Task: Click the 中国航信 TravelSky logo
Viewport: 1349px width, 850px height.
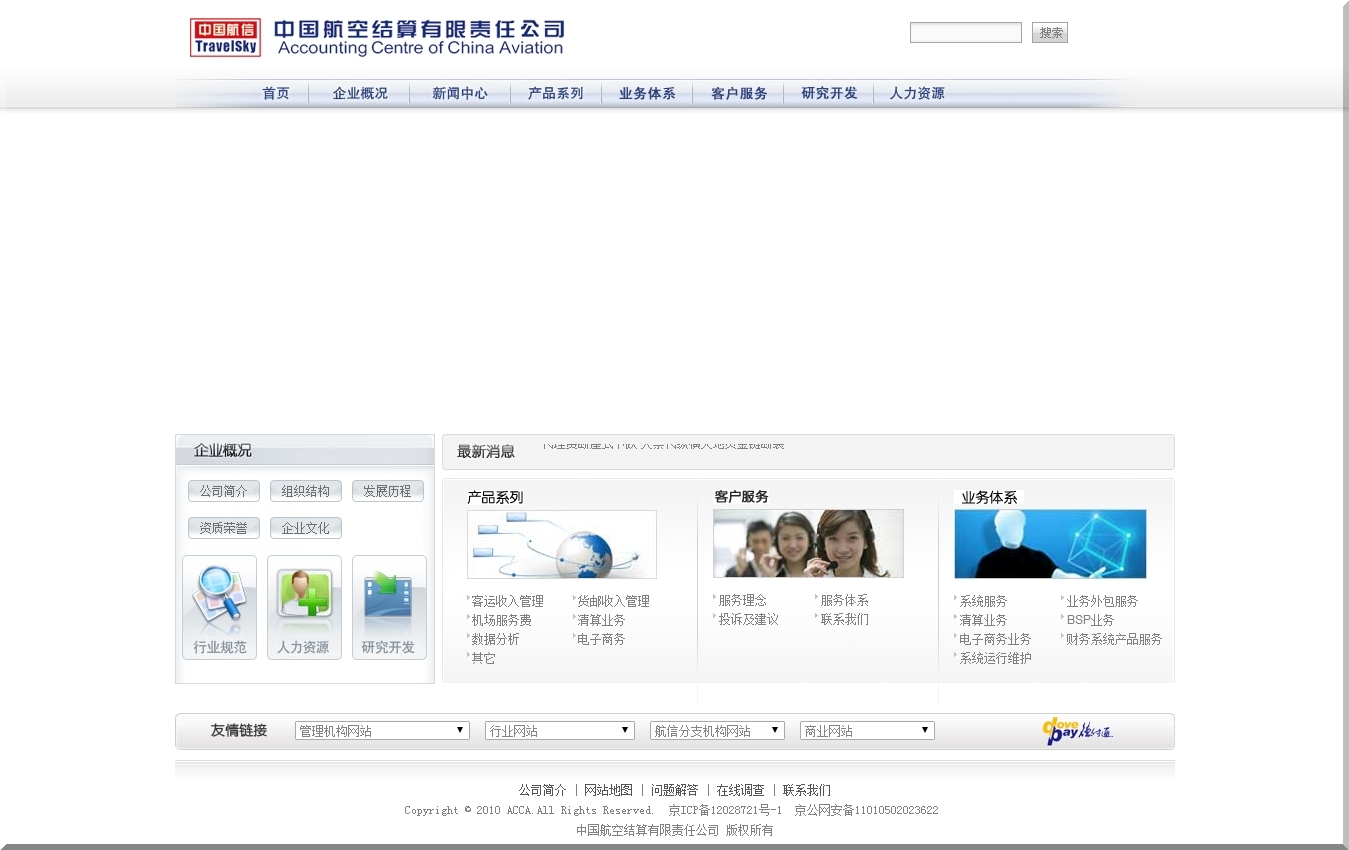Action: pos(222,37)
